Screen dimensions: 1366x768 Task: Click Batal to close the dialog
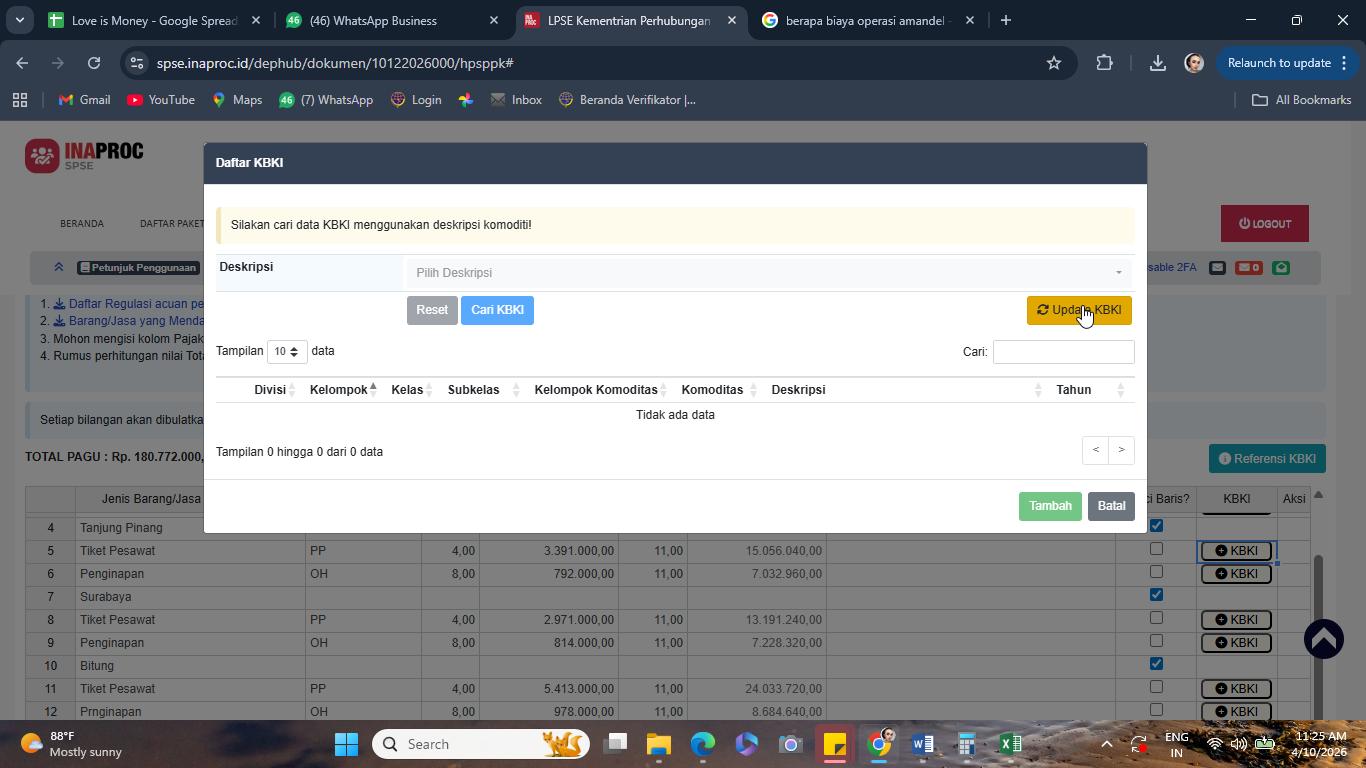[1111, 506]
